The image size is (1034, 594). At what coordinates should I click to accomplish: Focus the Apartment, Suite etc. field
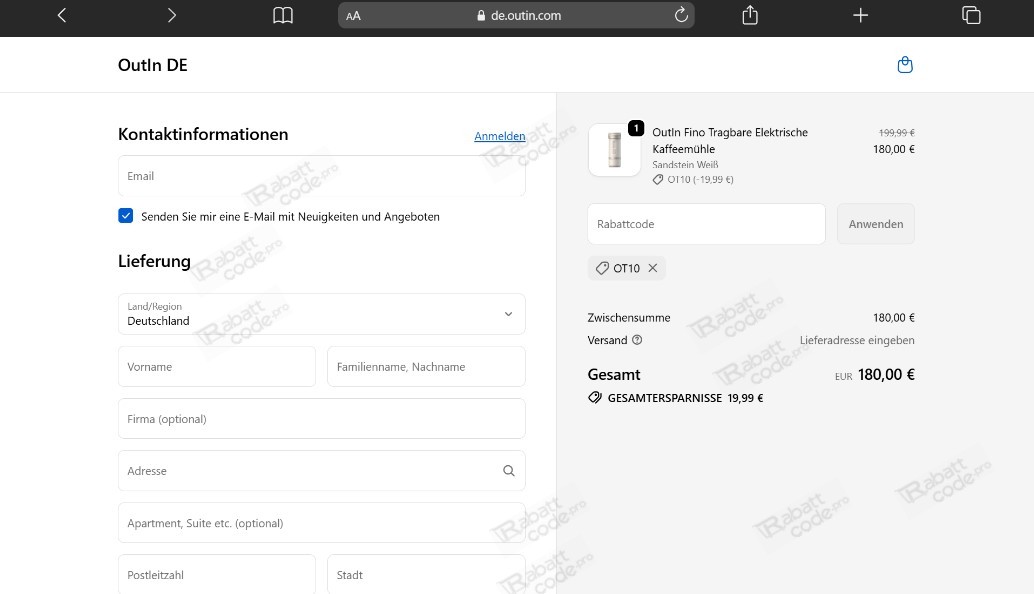322,523
